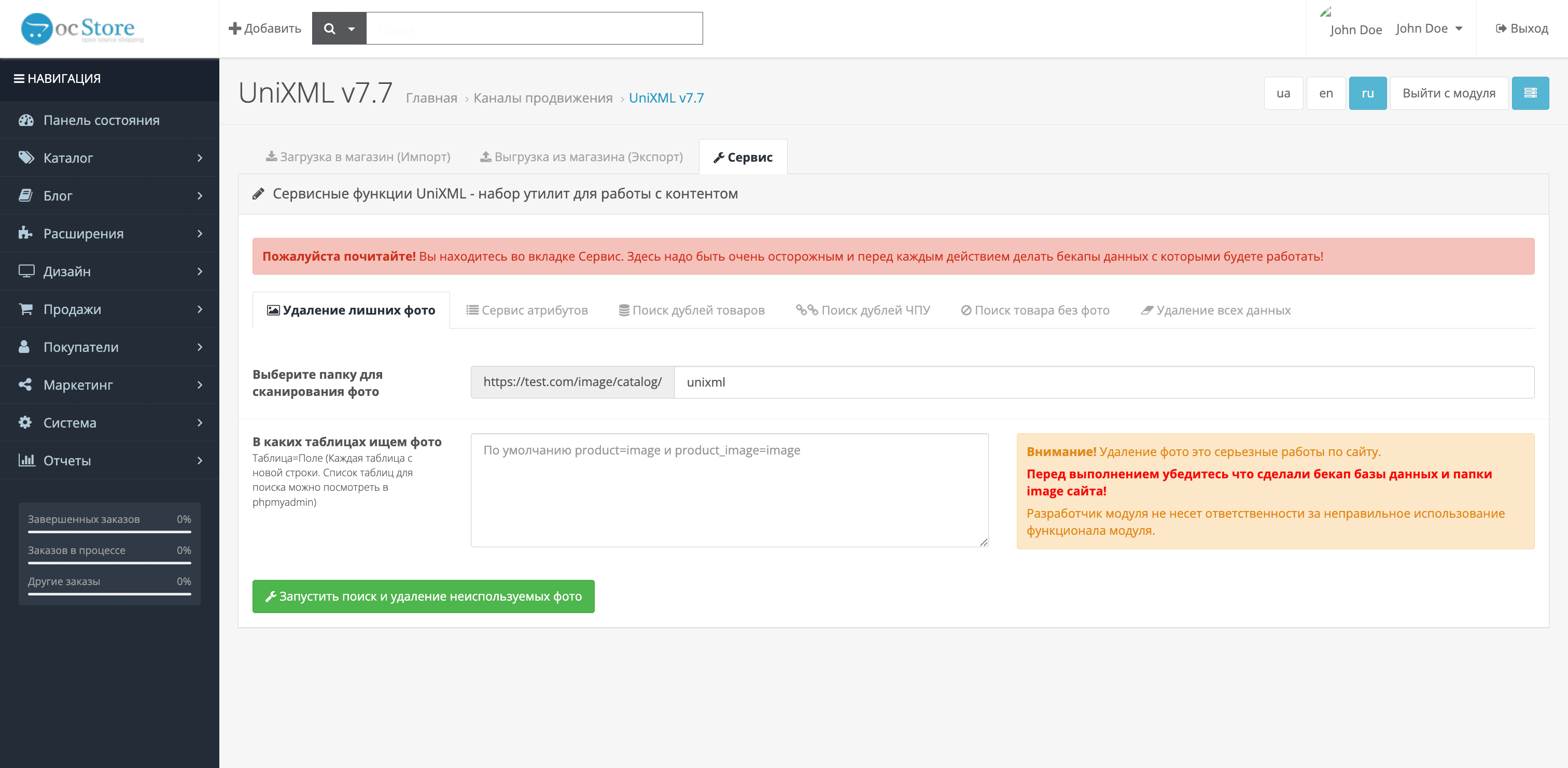Image resolution: width=1568 pixels, height=768 pixels.
Task: Click the Добавить button
Action: [x=265, y=29]
